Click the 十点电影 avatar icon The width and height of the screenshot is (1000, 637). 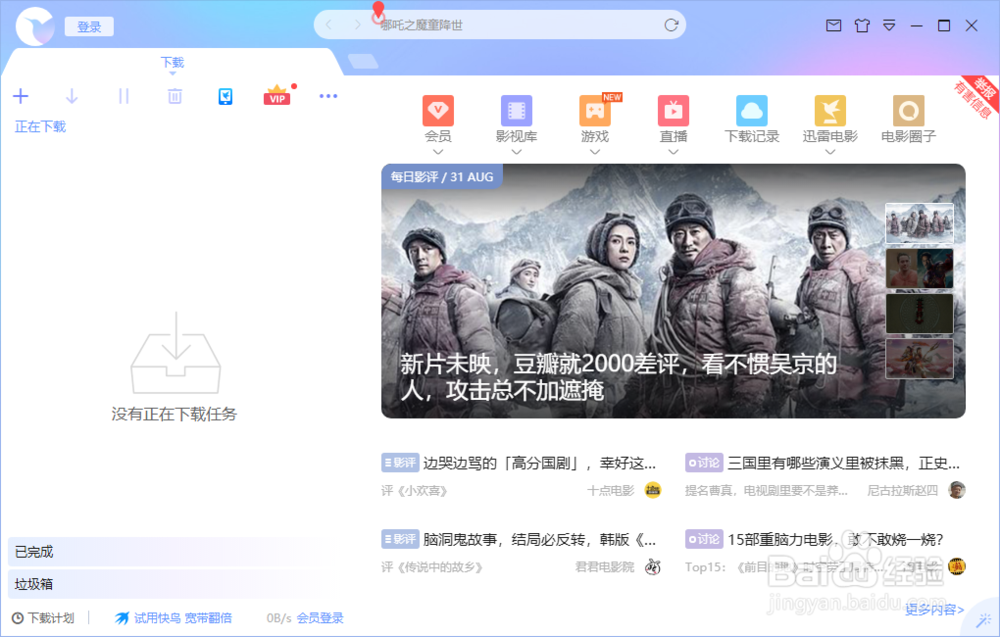coord(652,490)
